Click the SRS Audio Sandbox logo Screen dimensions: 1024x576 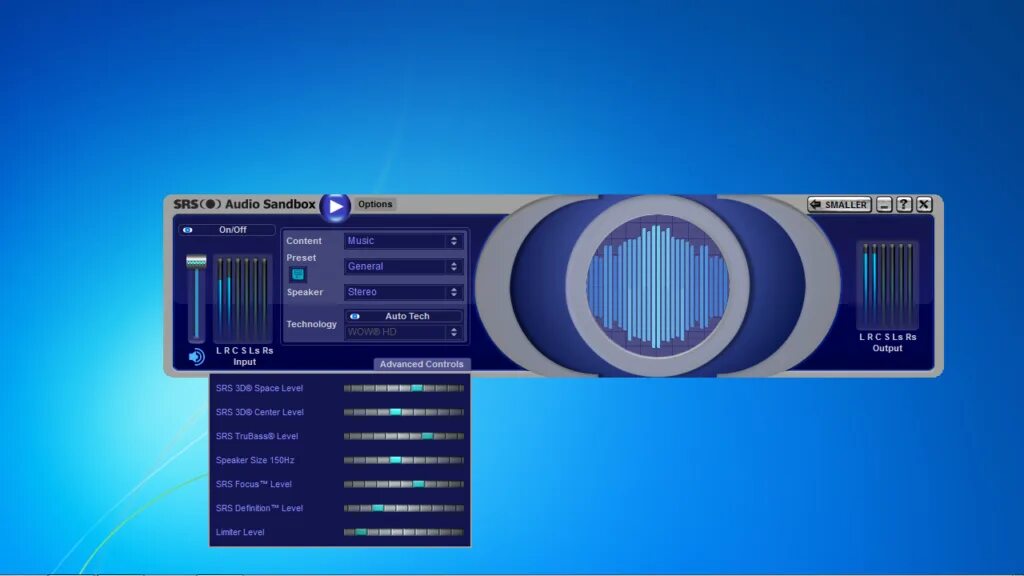[244, 204]
